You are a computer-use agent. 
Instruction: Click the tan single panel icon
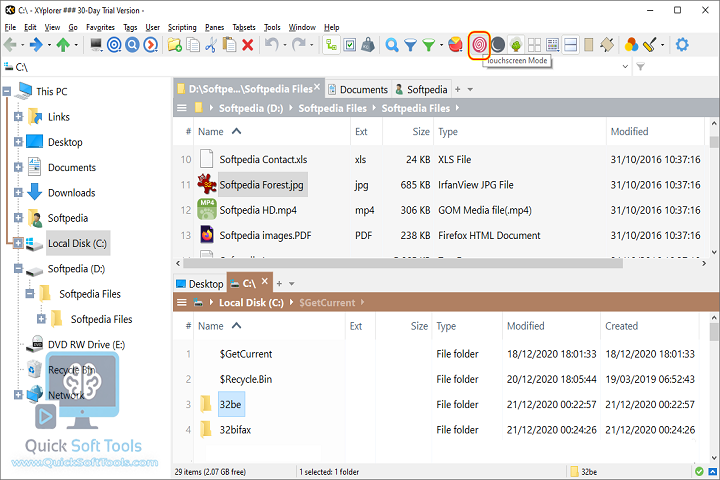[588, 45]
